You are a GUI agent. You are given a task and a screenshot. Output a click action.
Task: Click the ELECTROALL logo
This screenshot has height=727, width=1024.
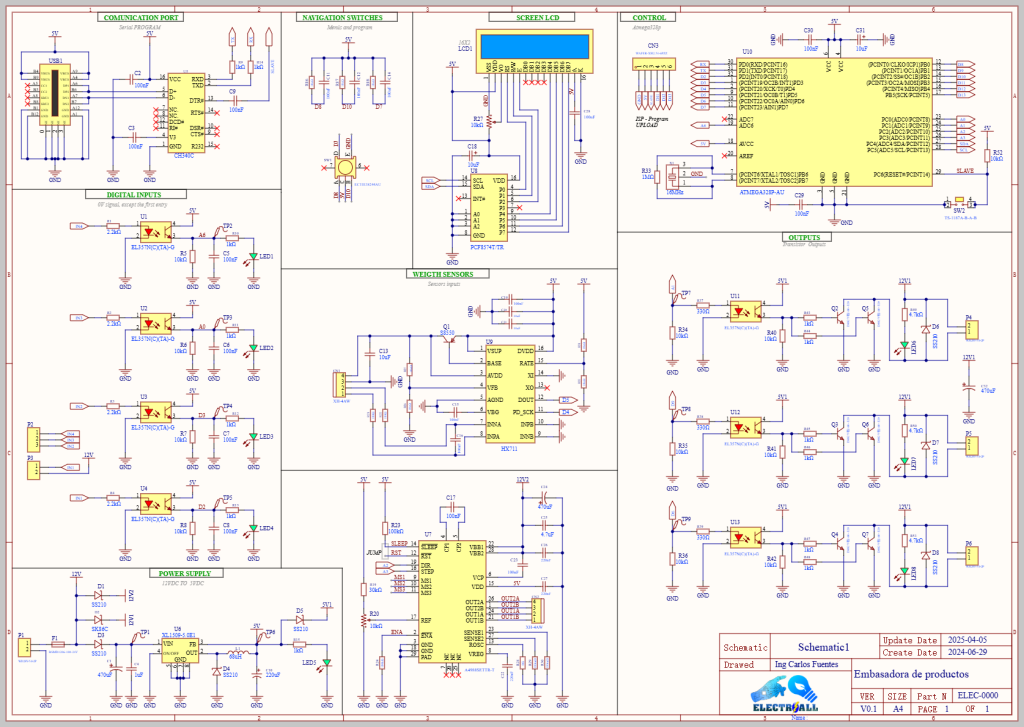tap(785, 694)
